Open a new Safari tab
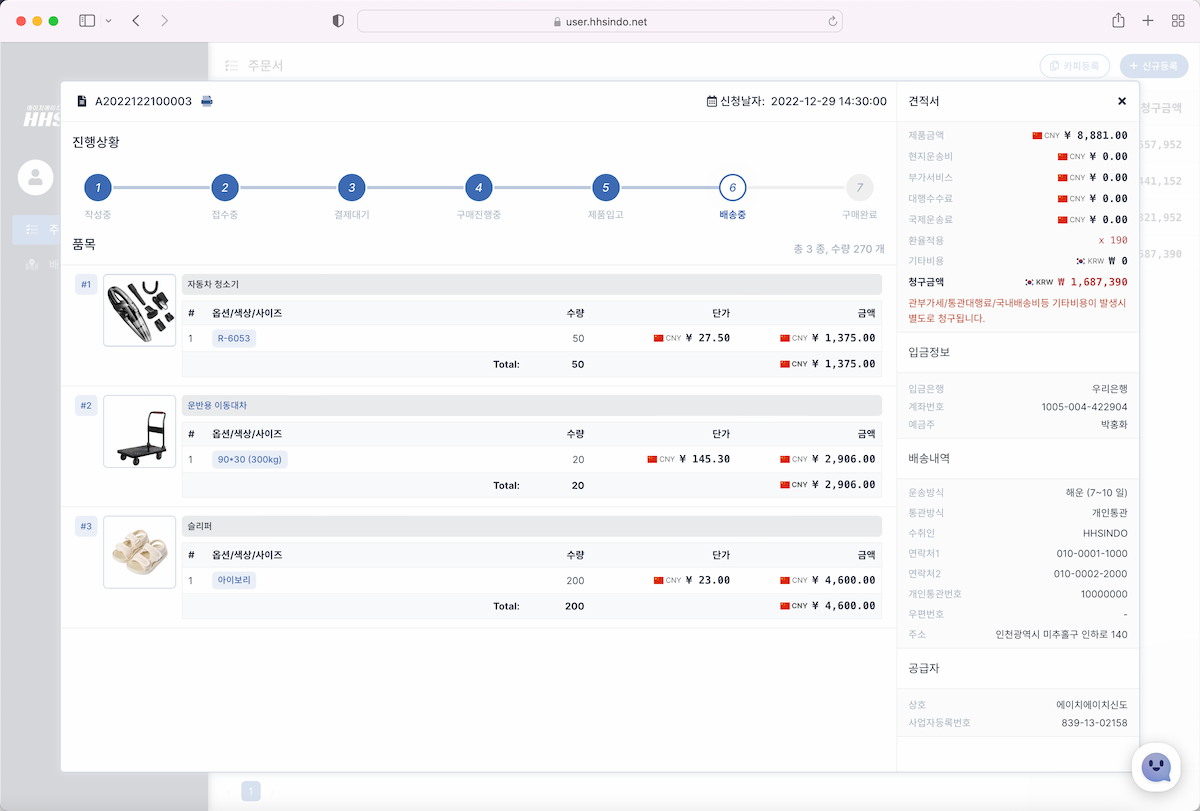 click(1148, 21)
